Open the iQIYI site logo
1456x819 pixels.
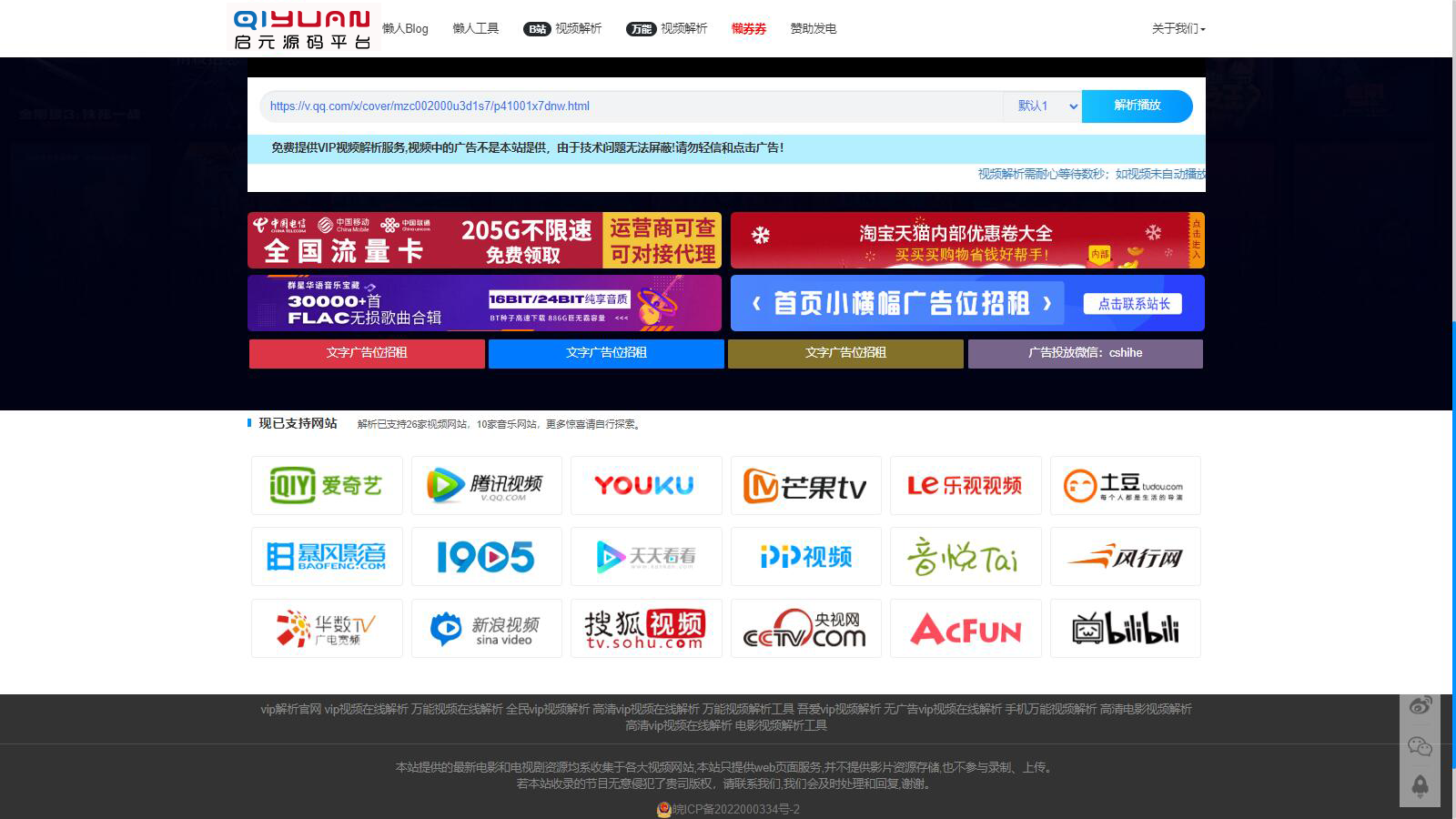pyautogui.click(x=327, y=486)
